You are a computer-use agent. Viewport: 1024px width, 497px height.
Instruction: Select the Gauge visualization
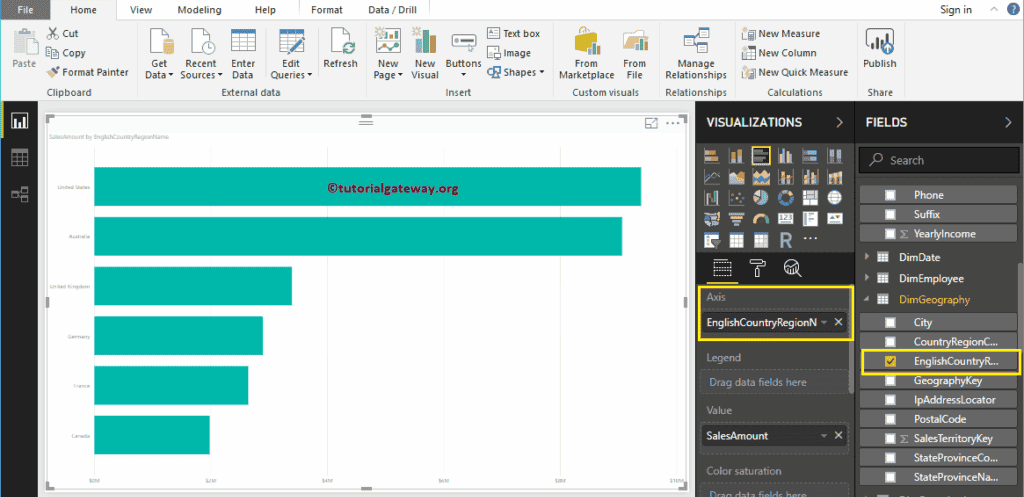pos(761,219)
